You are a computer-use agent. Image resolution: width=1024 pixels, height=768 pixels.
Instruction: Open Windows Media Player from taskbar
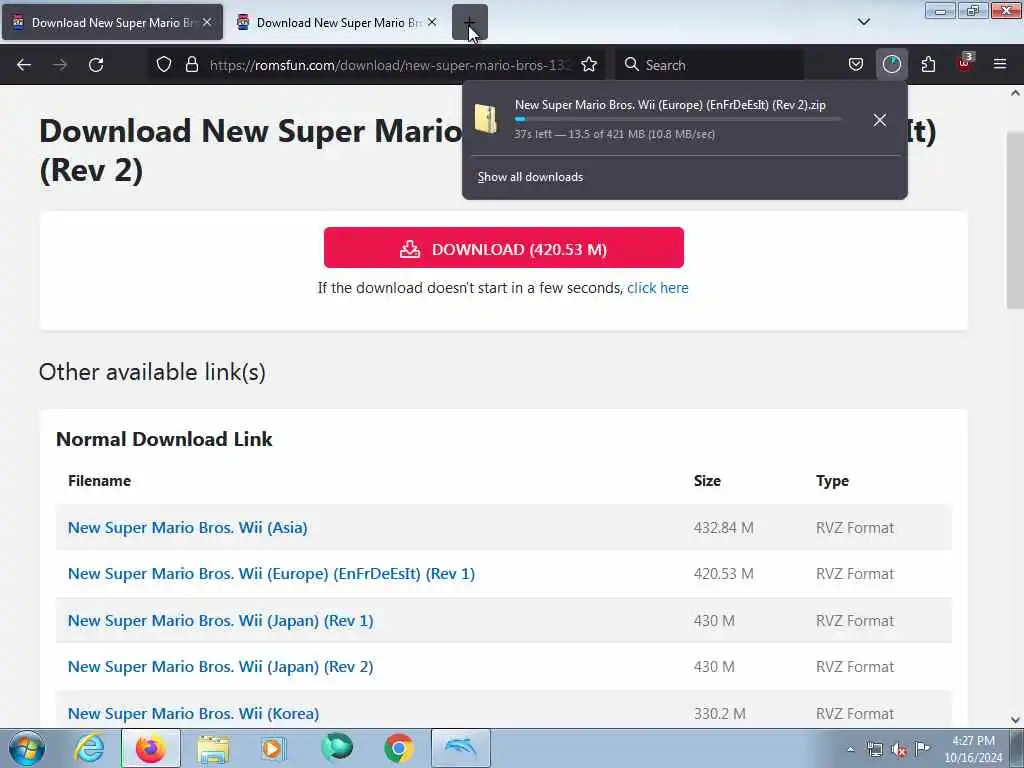coord(274,748)
